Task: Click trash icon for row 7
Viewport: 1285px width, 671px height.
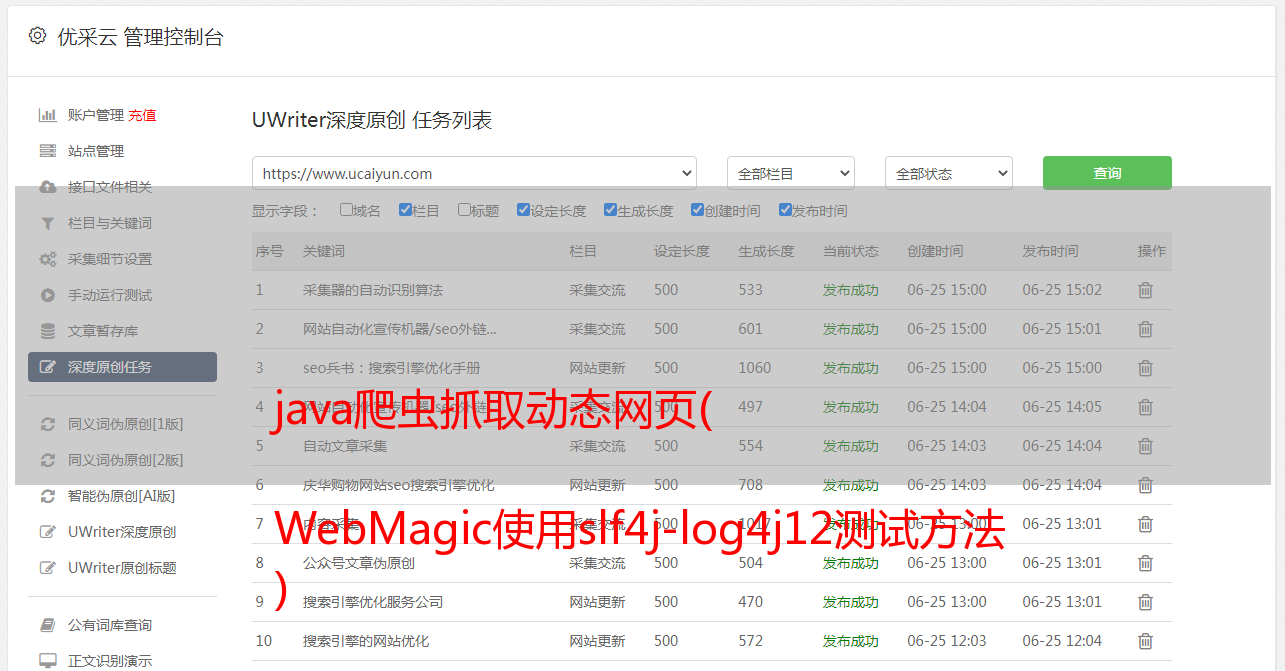Action: (x=1146, y=524)
